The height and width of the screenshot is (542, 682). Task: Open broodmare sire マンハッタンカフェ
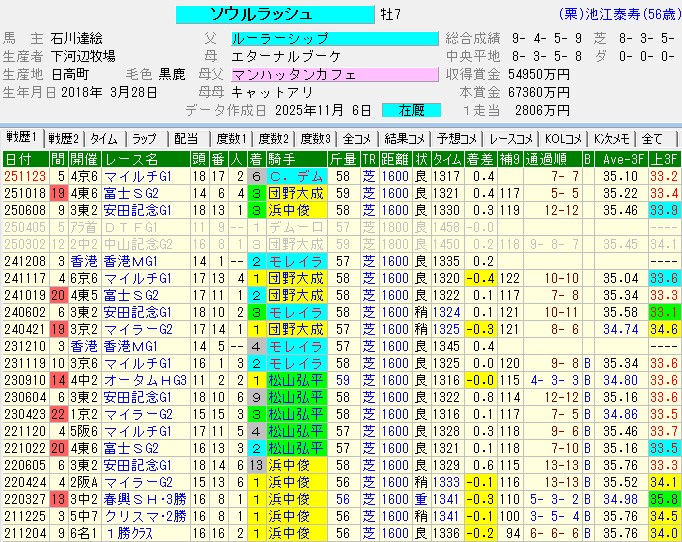tap(334, 75)
